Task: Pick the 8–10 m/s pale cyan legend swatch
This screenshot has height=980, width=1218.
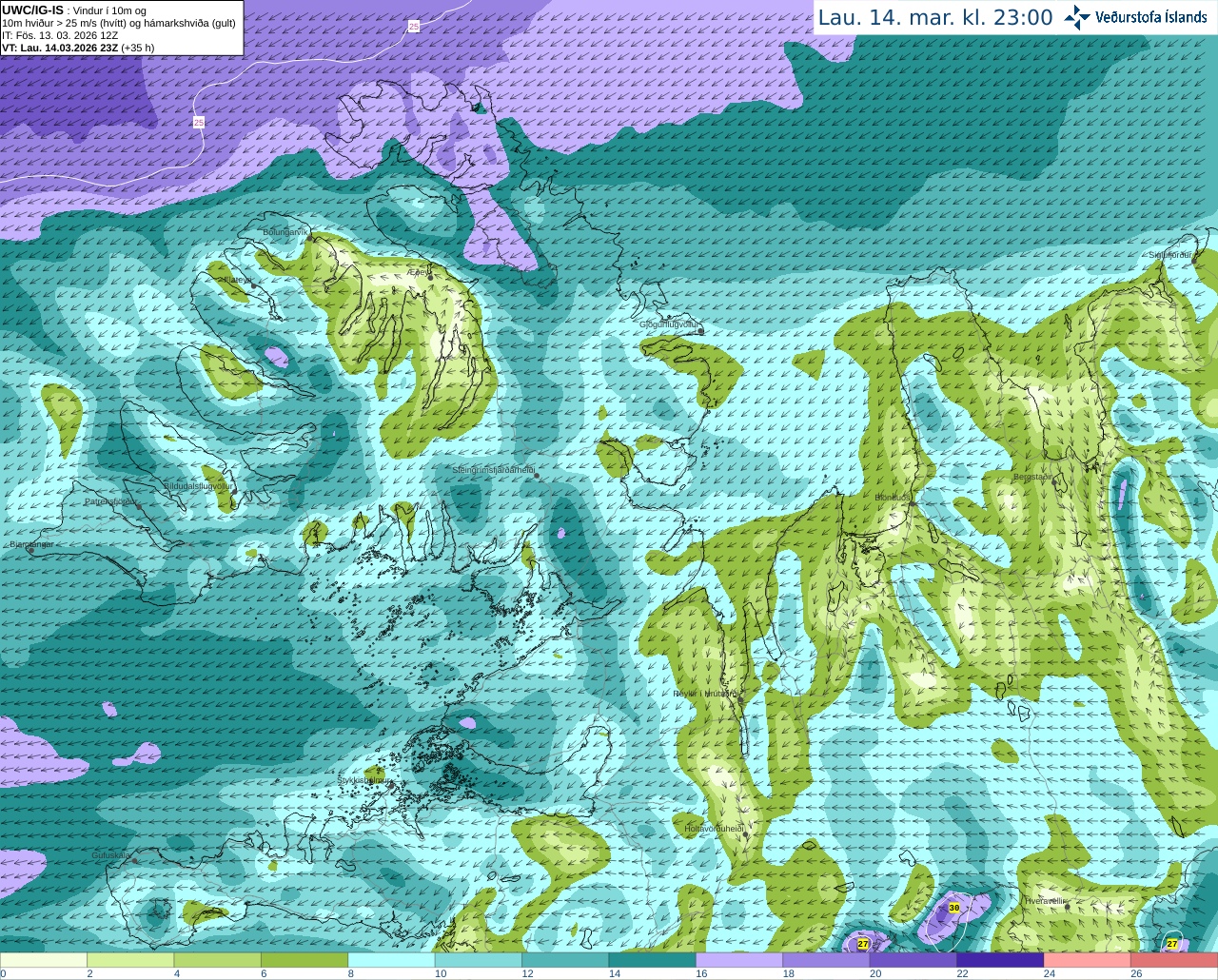Action: tap(392, 960)
